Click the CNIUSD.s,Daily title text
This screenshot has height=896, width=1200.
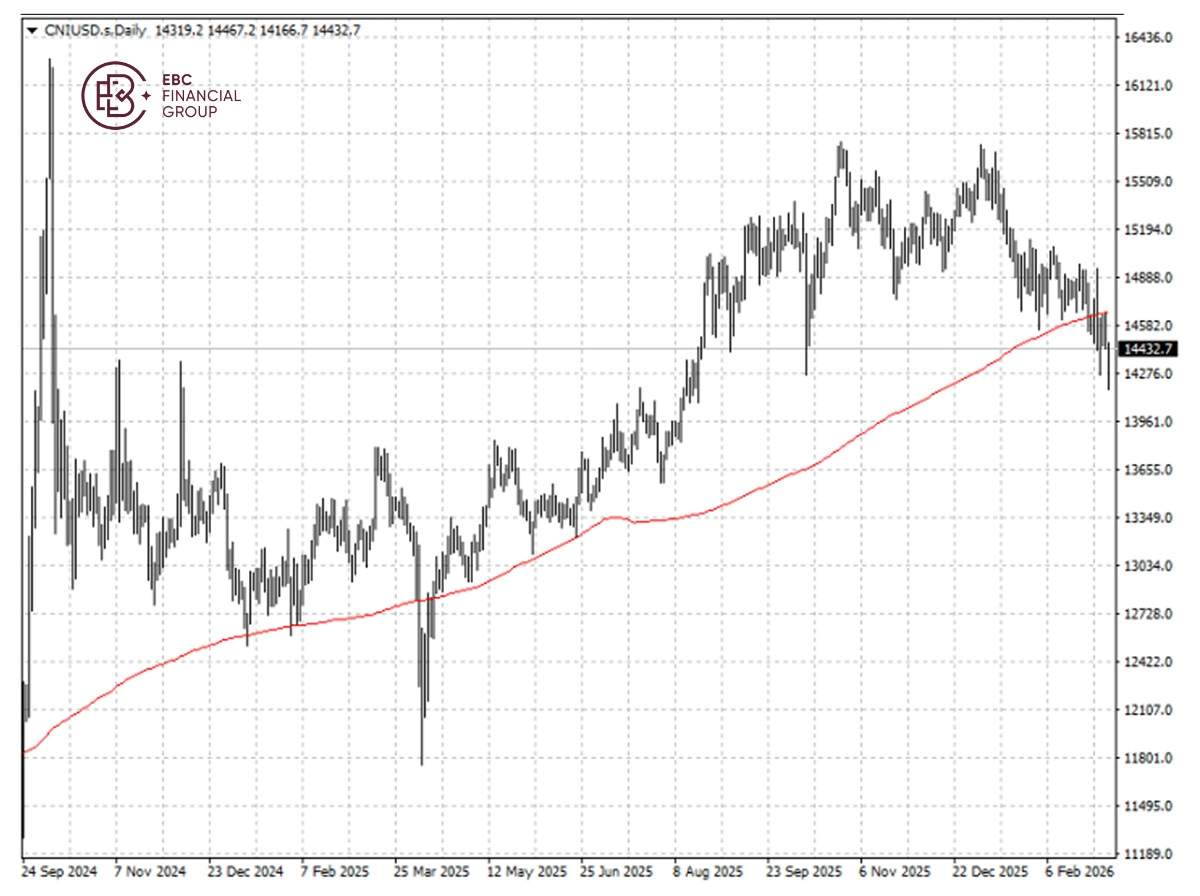click(x=95, y=30)
